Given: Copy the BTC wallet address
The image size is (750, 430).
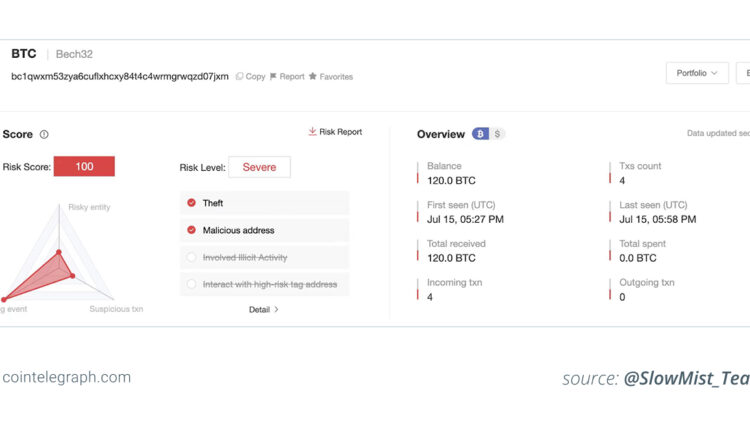Looking at the screenshot, I should click(x=251, y=76).
